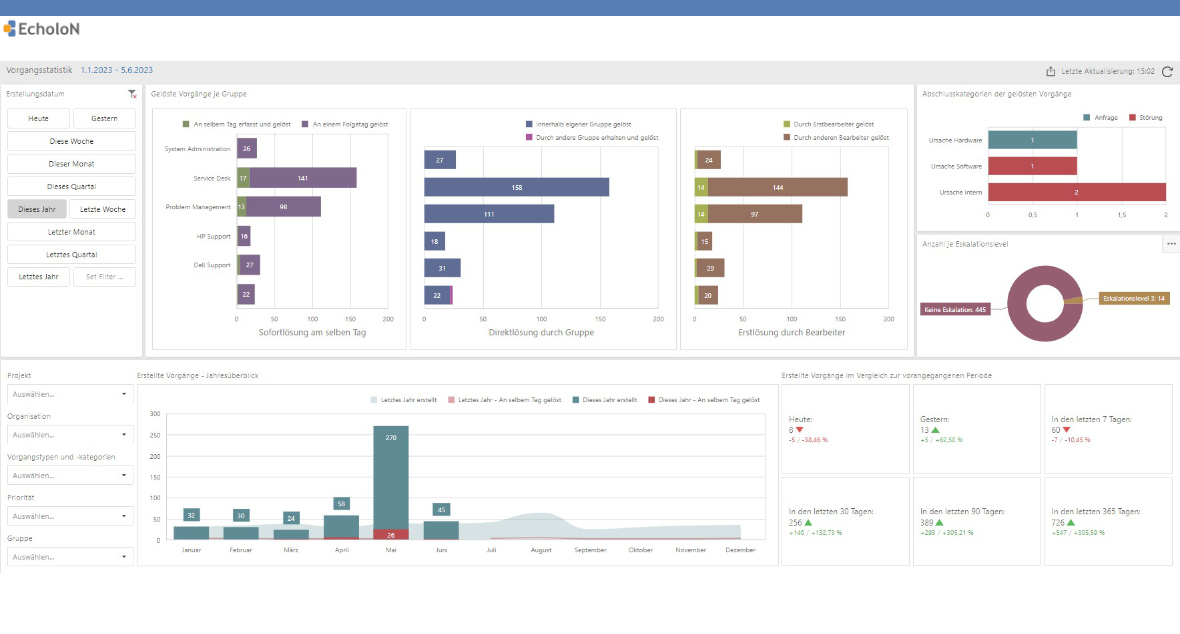Toggle legend 'An selbem Tag erfasst und gelöst'

[x=236, y=124]
